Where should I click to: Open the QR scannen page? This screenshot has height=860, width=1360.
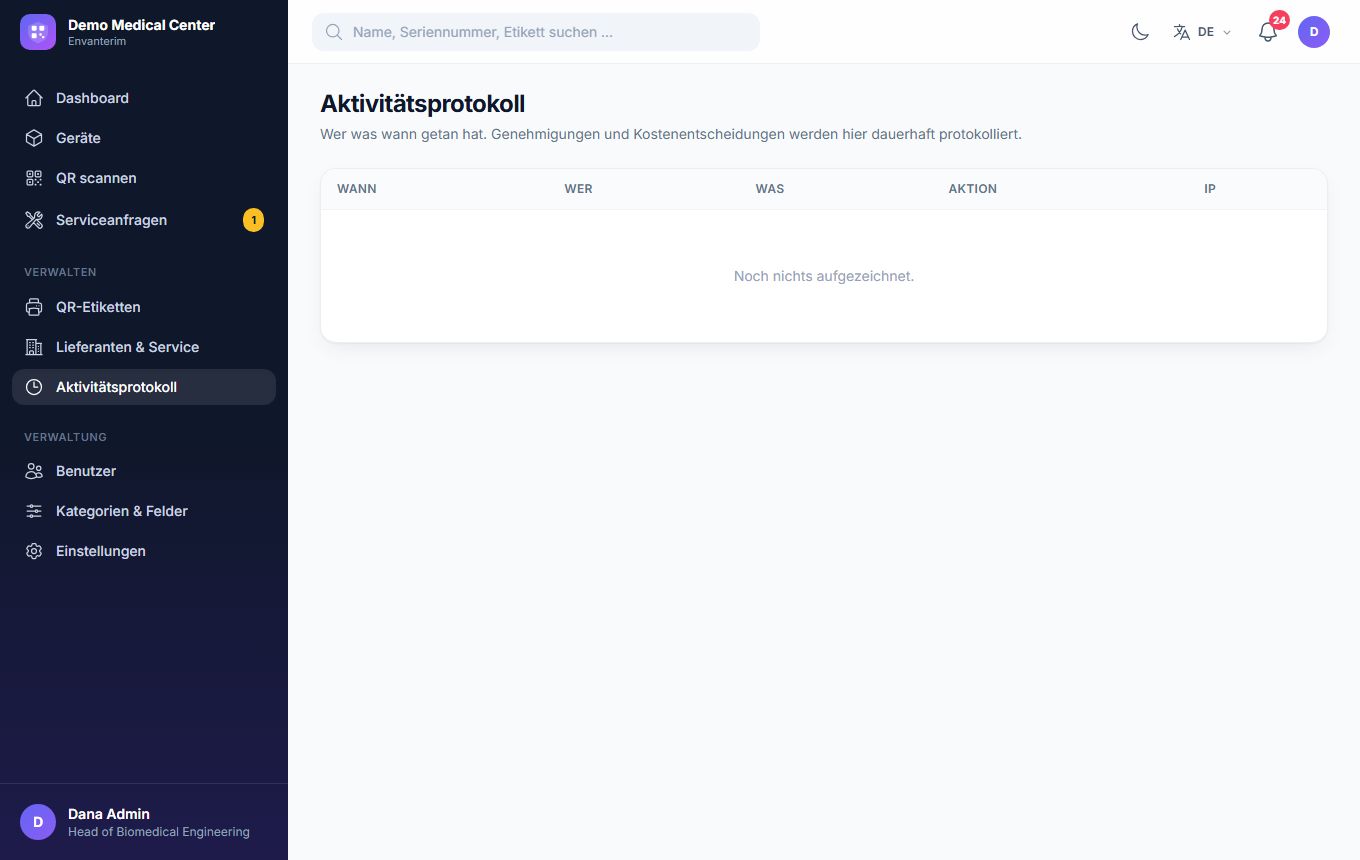(144, 178)
